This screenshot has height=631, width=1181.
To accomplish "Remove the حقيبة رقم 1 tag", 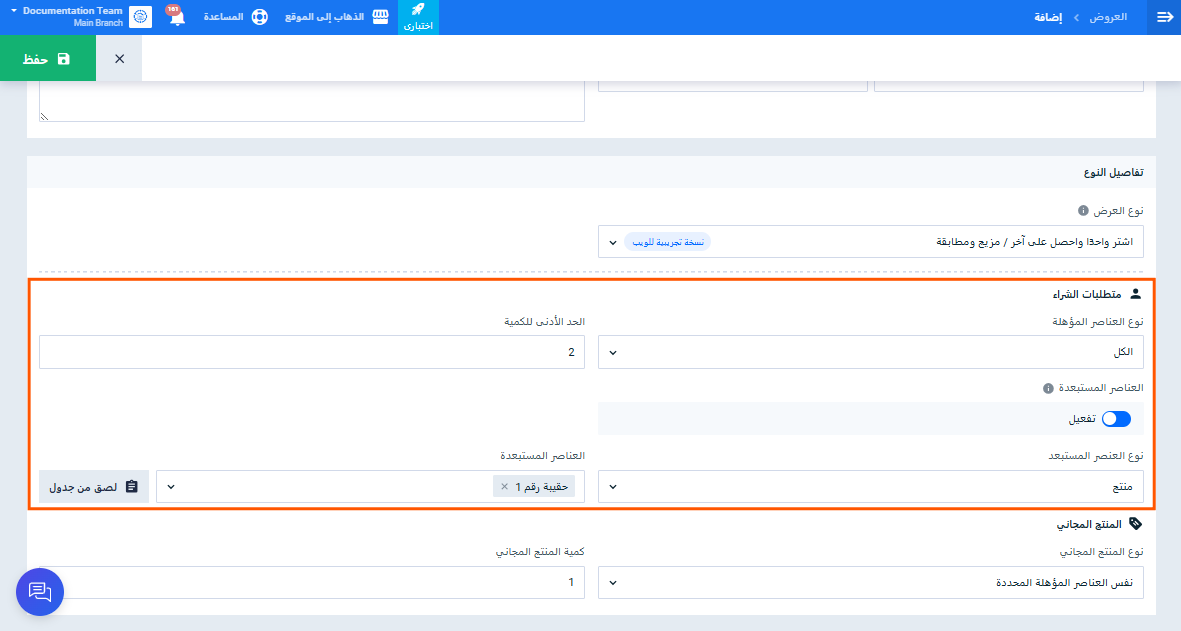I will [505, 487].
